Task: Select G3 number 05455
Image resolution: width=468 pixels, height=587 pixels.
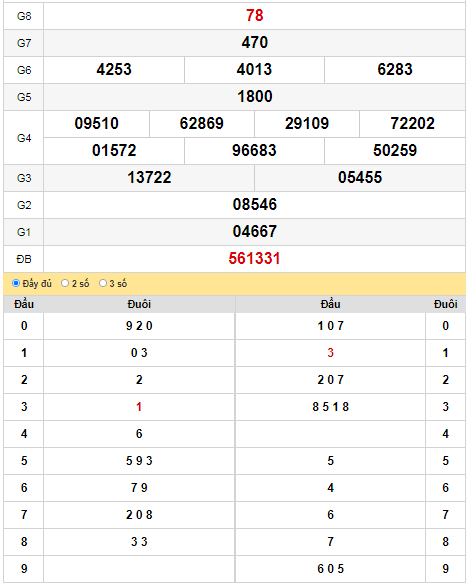Action: pyautogui.click(x=360, y=177)
